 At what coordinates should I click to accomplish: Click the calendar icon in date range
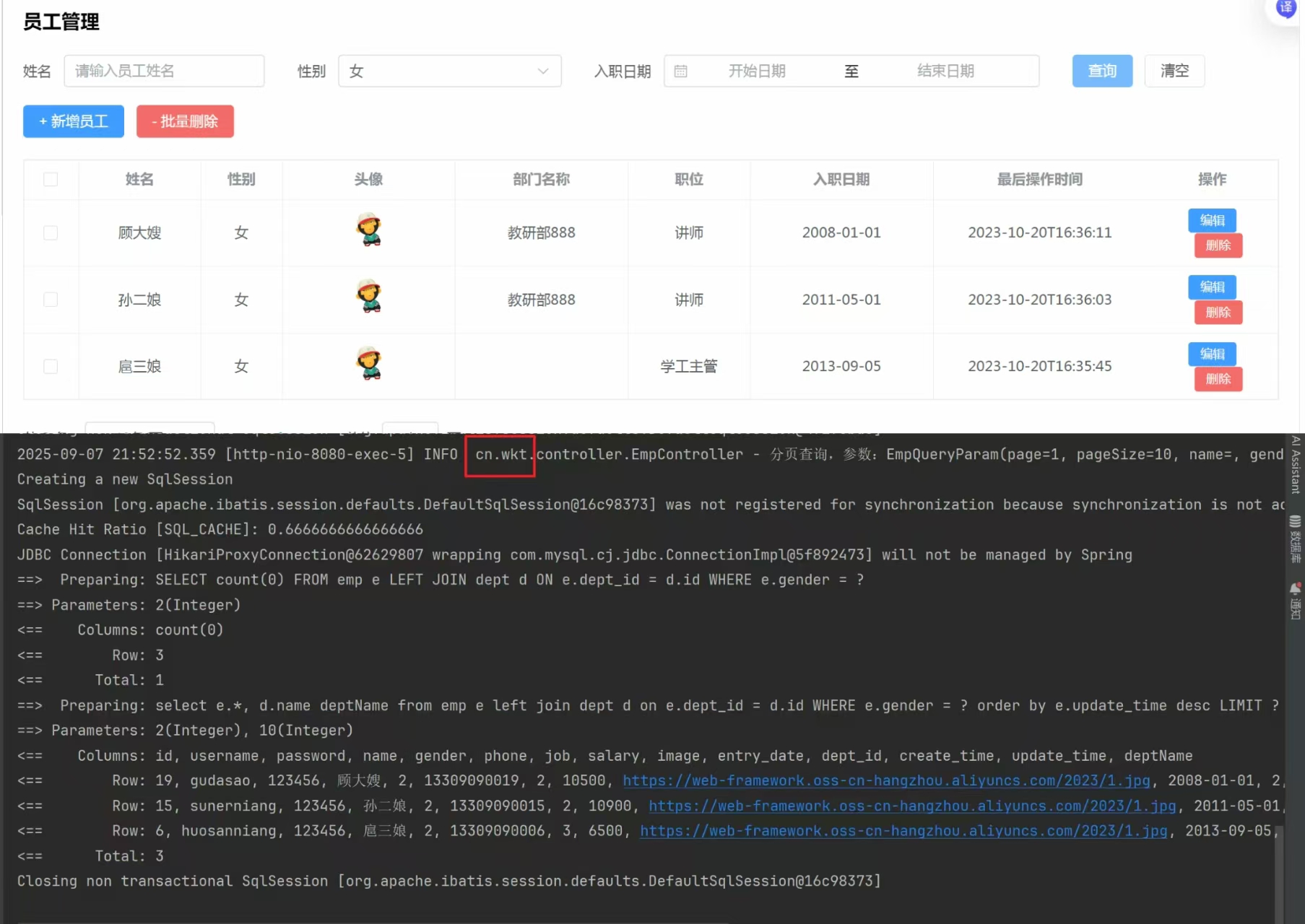pos(680,71)
